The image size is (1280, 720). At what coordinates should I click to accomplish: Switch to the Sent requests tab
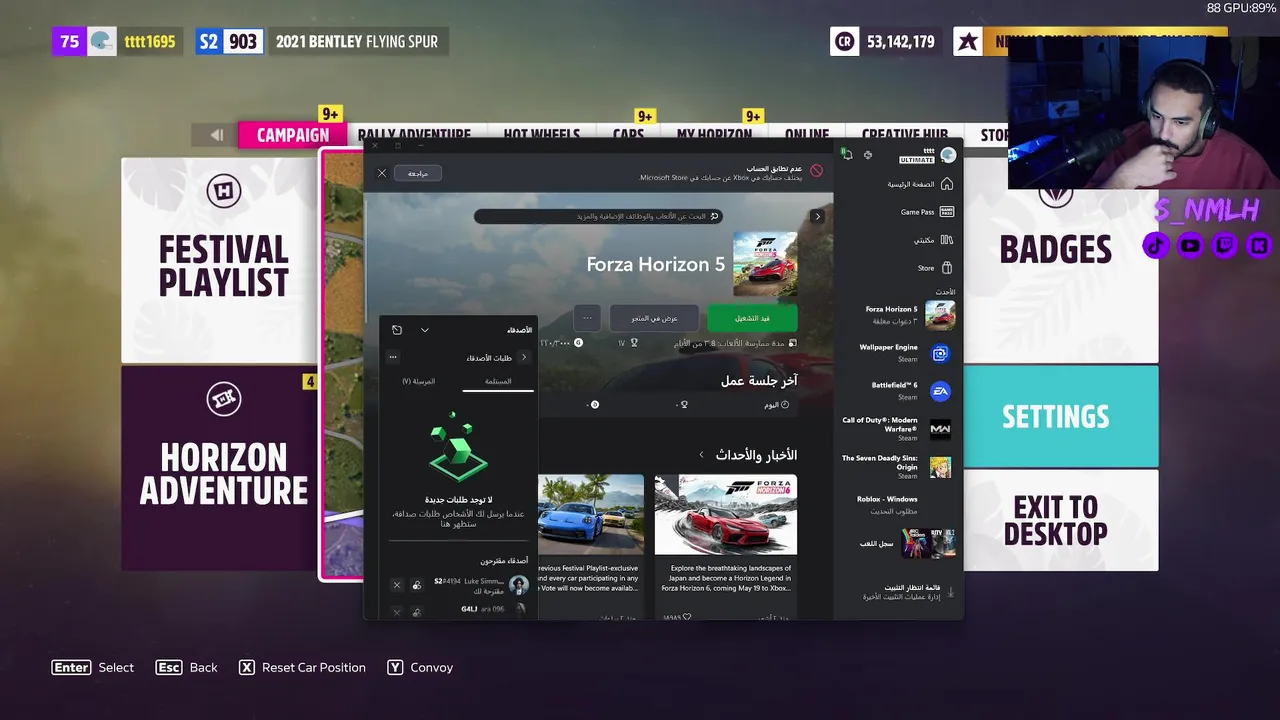point(419,382)
